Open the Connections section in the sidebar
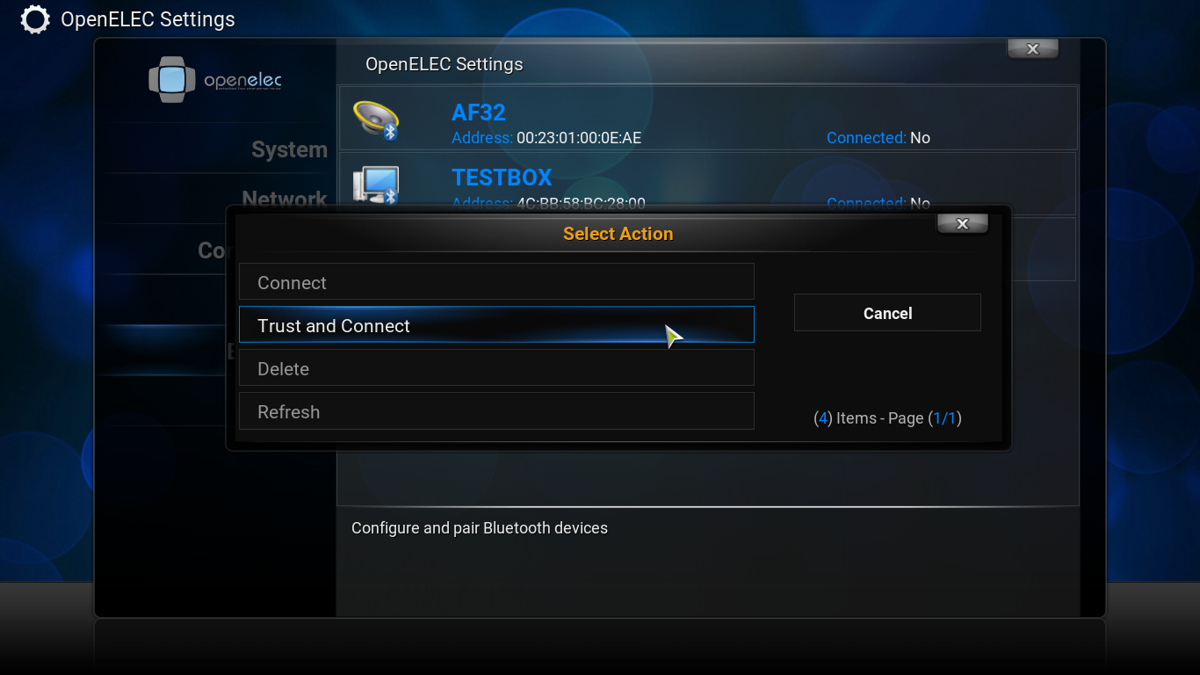The image size is (1200, 675). tap(213, 251)
